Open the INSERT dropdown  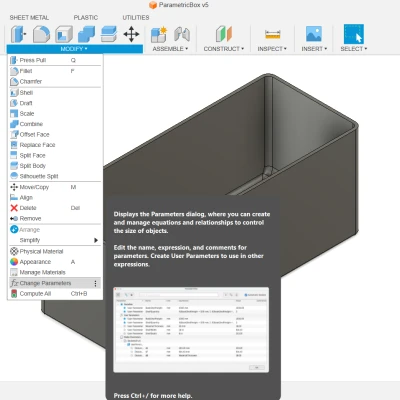(314, 49)
